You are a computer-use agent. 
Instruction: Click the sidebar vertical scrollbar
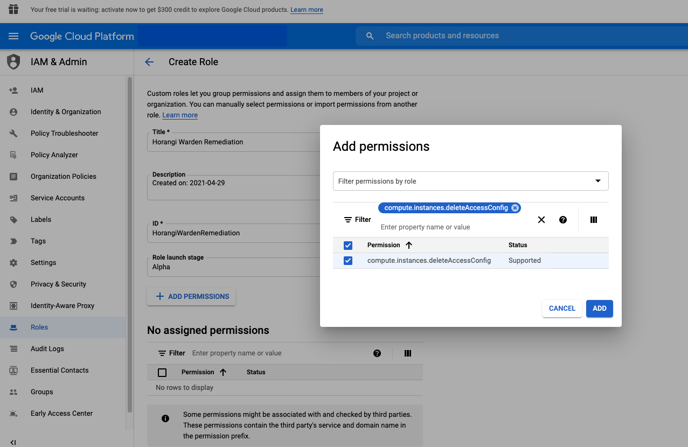(129, 245)
